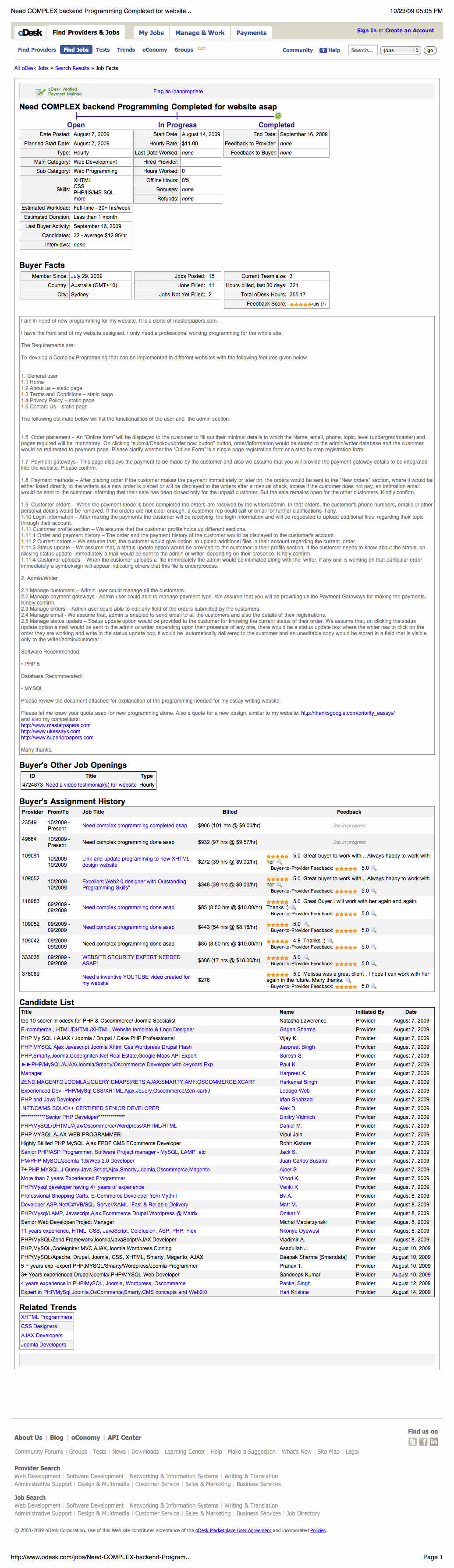Switch to Find Providers & Jobs tab
The image size is (454, 1568).
point(86,32)
